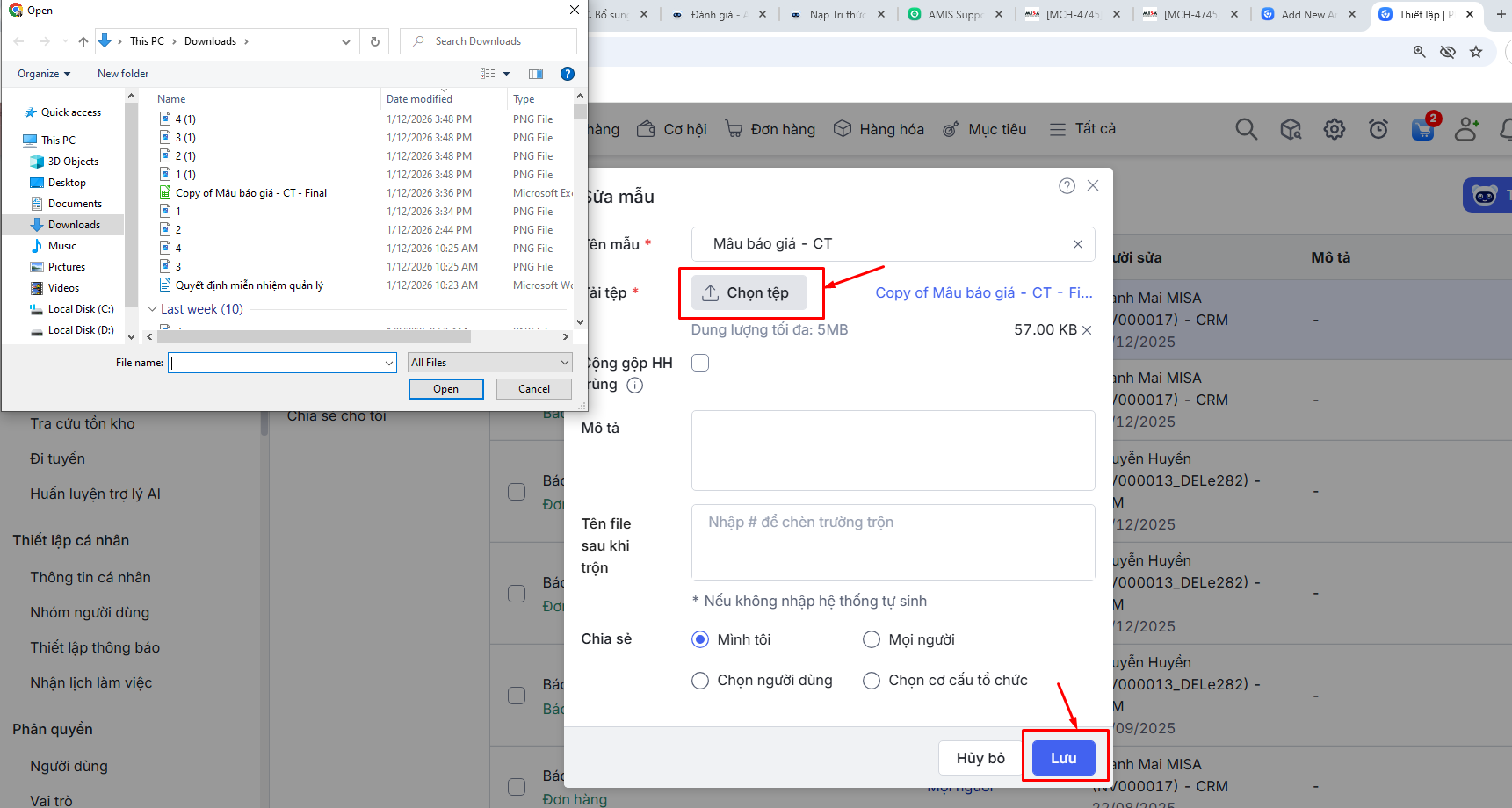The height and width of the screenshot is (808, 1512).
Task: Click the Lưu save button
Action: pos(1063,758)
